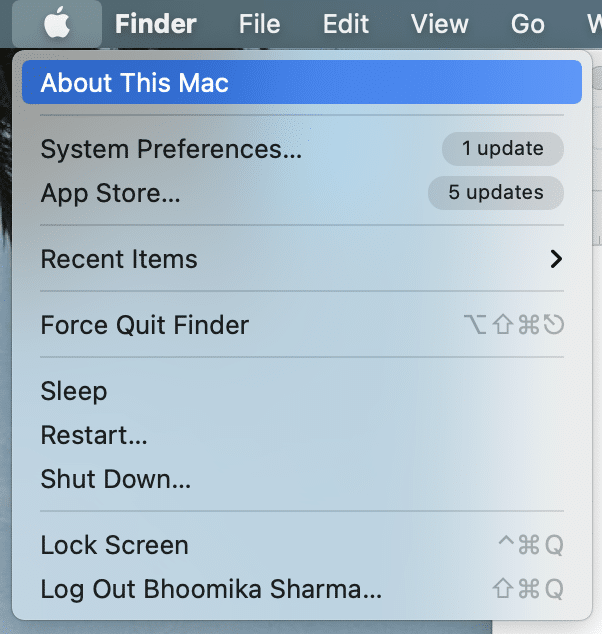The width and height of the screenshot is (602, 634).
Task: Click the Recent Items chevron arrow
Action: coord(556,259)
